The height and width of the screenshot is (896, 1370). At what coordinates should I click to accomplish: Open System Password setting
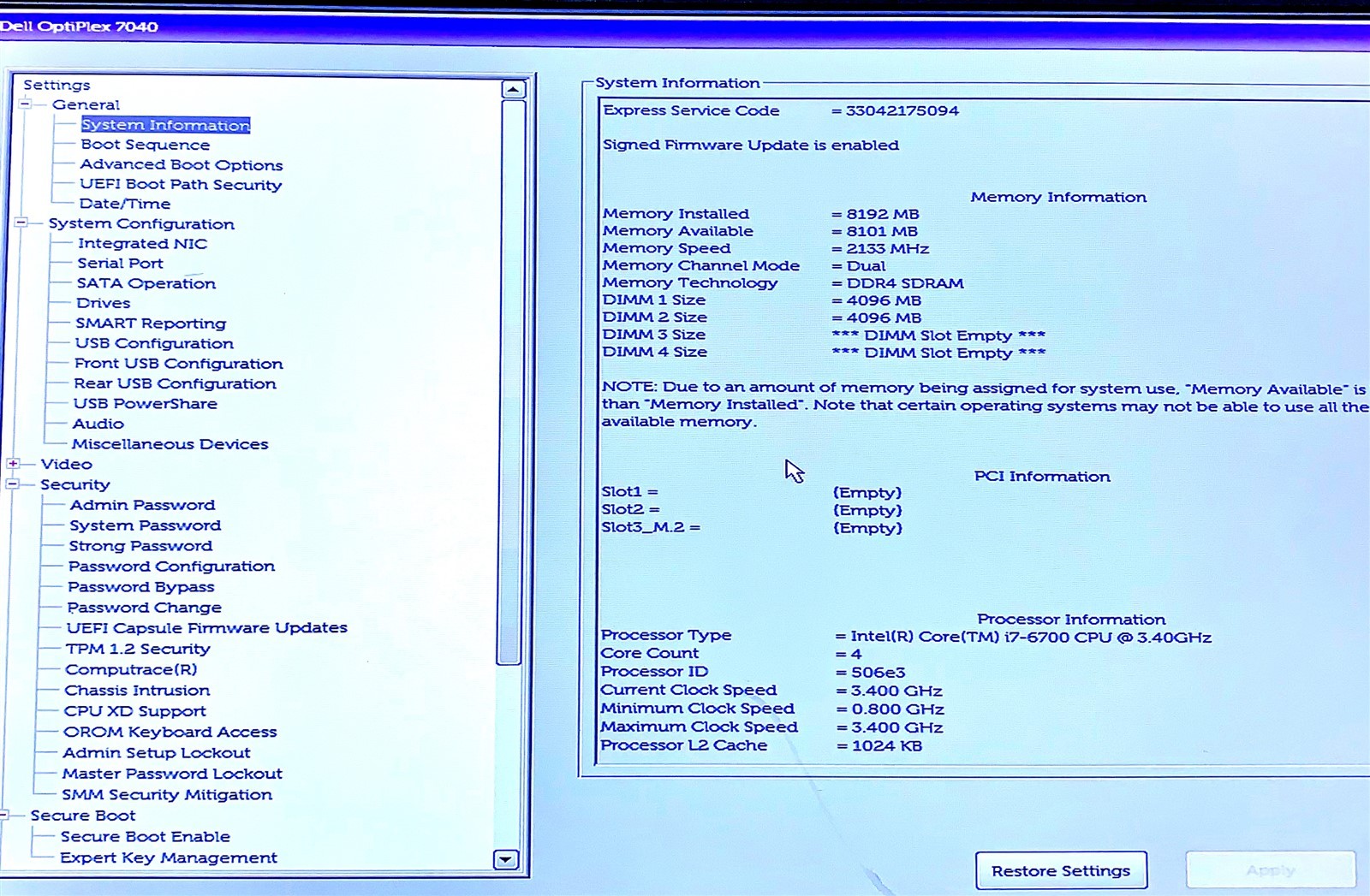click(x=146, y=525)
